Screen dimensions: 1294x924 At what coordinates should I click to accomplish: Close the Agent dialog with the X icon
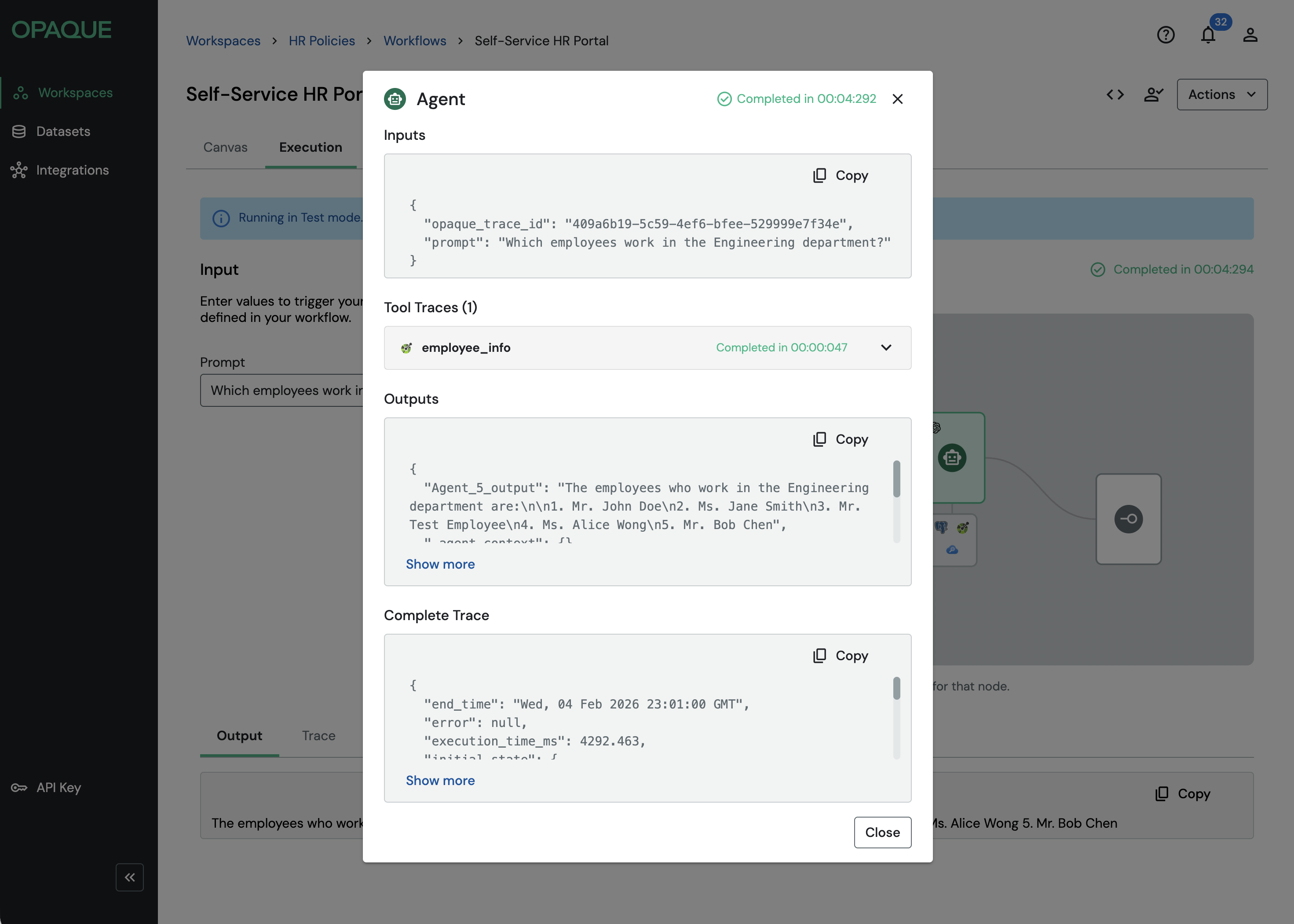click(897, 99)
